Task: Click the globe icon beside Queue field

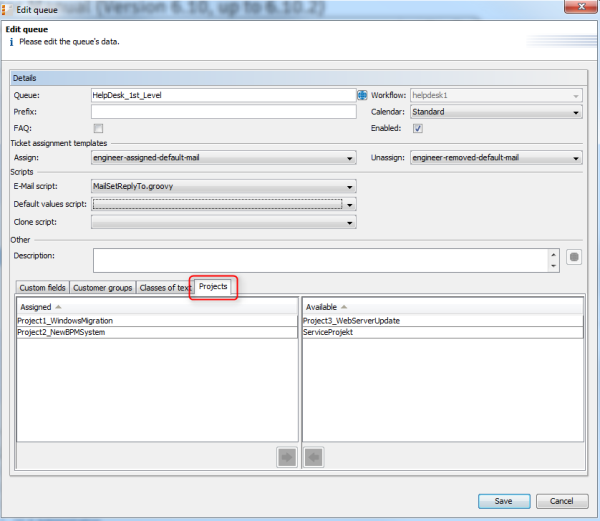Action: coord(362,96)
